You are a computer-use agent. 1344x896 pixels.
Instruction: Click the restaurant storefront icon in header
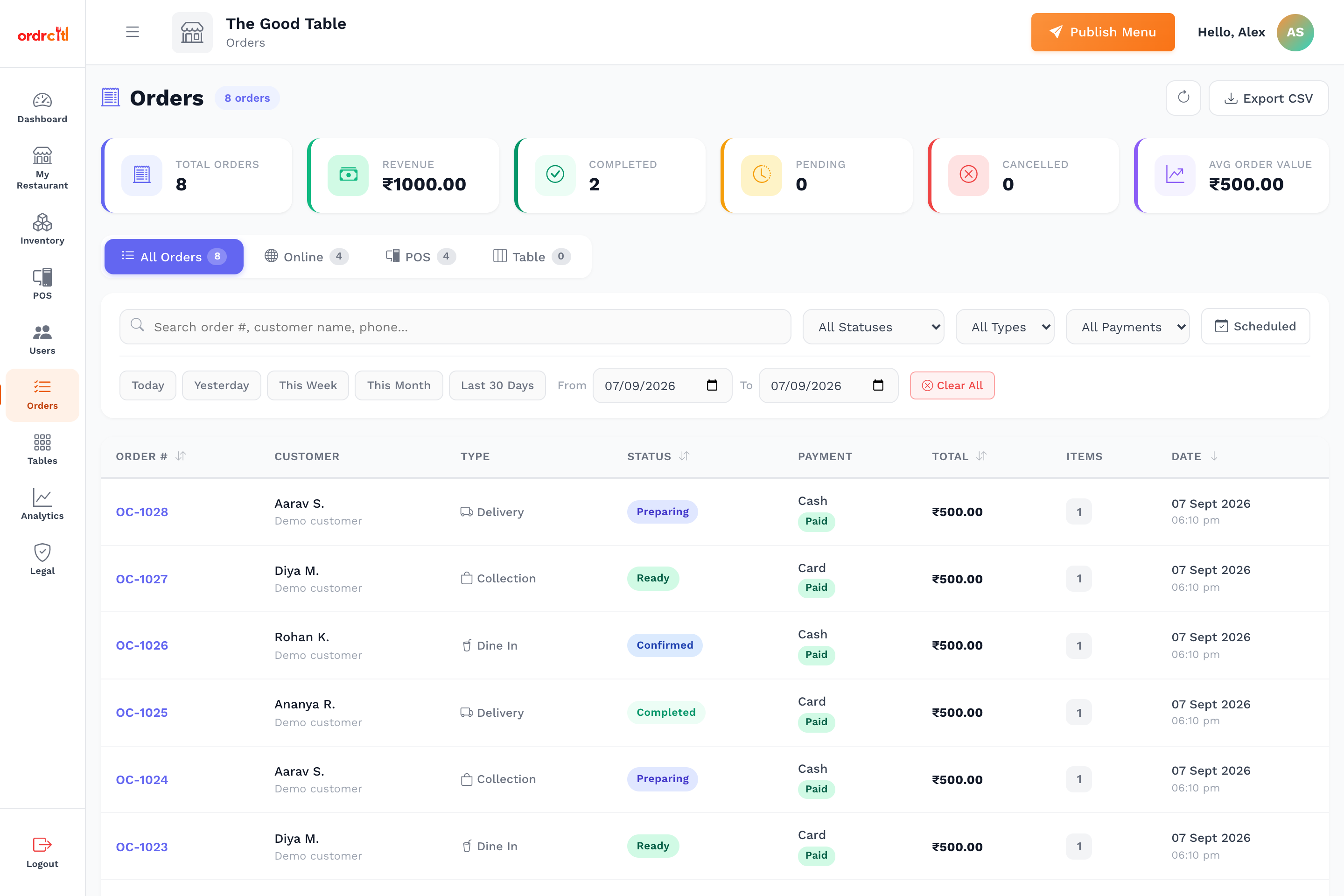(192, 33)
